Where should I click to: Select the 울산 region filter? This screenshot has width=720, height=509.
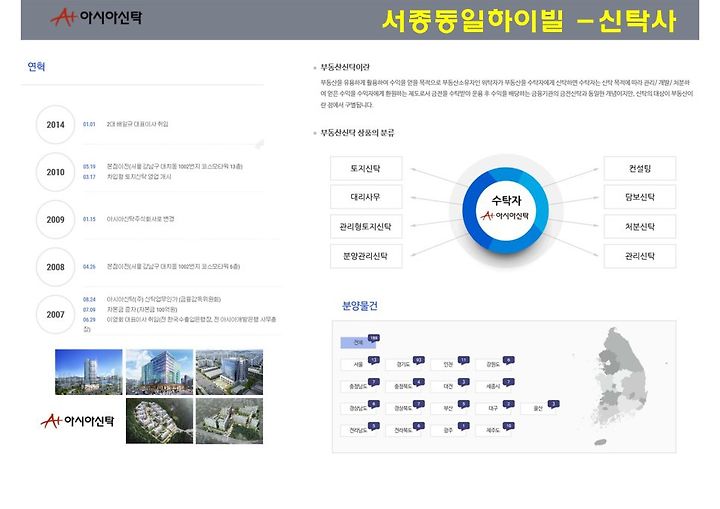click(538, 408)
